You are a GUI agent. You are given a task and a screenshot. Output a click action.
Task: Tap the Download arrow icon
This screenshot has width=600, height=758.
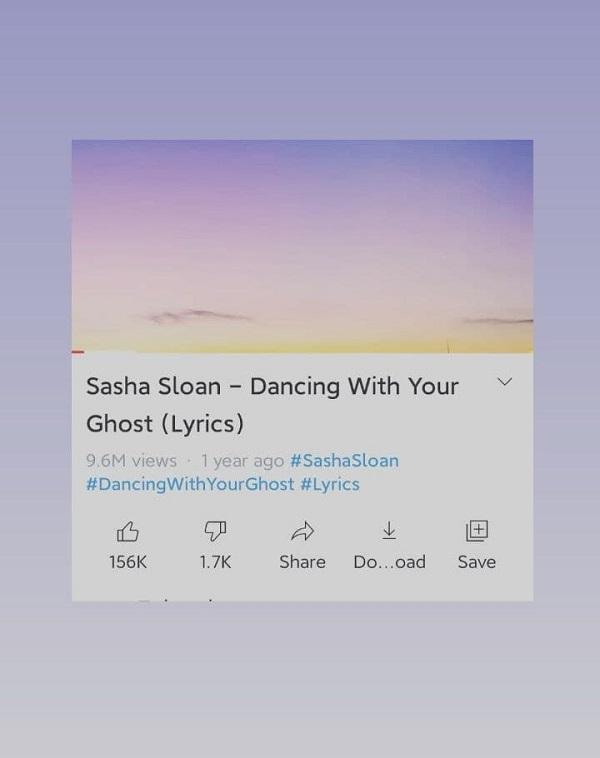click(389, 530)
